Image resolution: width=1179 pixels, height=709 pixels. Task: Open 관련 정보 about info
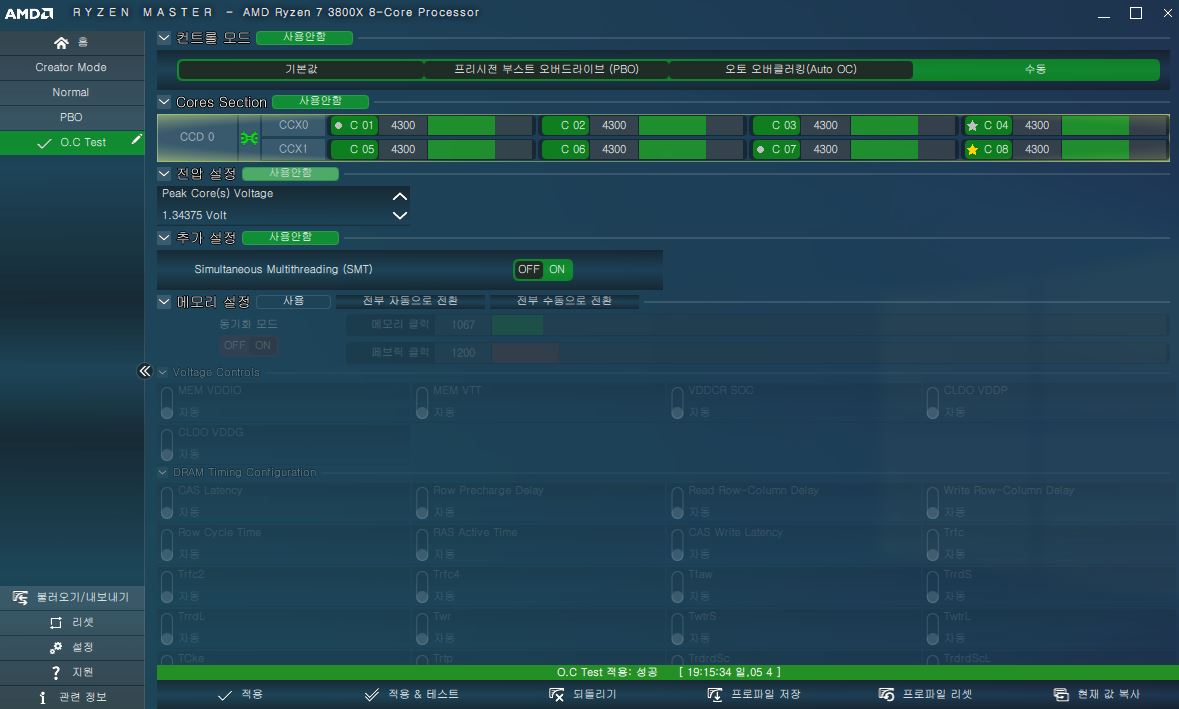click(71, 697)
